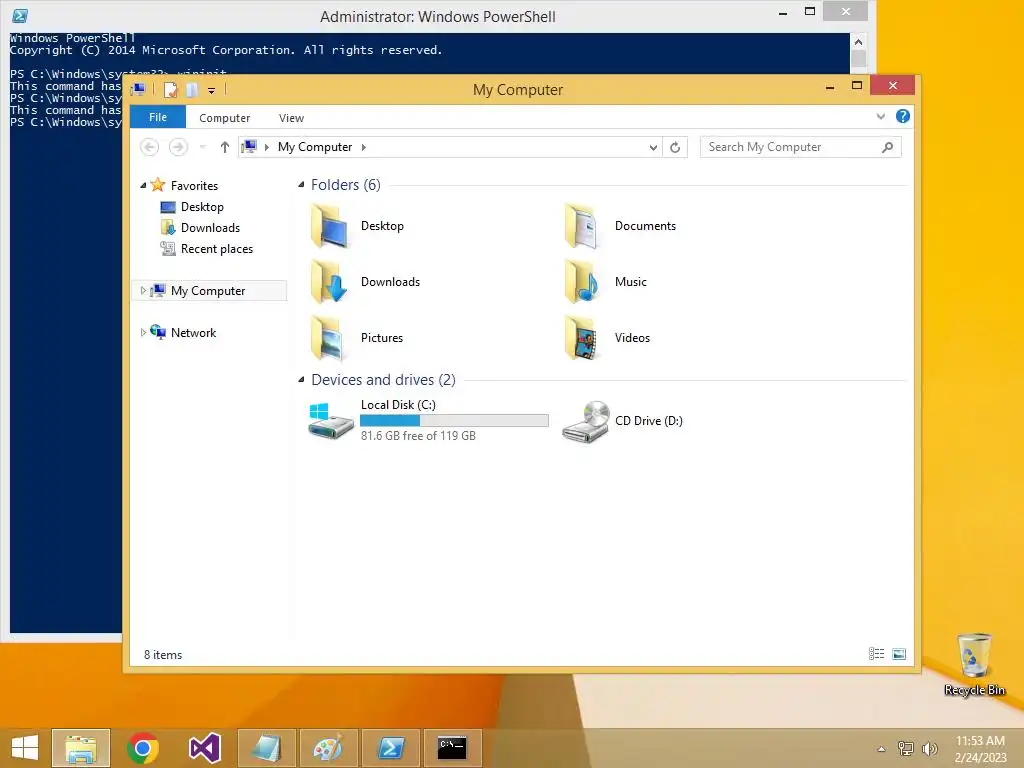Open File Explorer from the taskbar
Image resolution: width=1024 pixels, height=768 pixels.
81,748
